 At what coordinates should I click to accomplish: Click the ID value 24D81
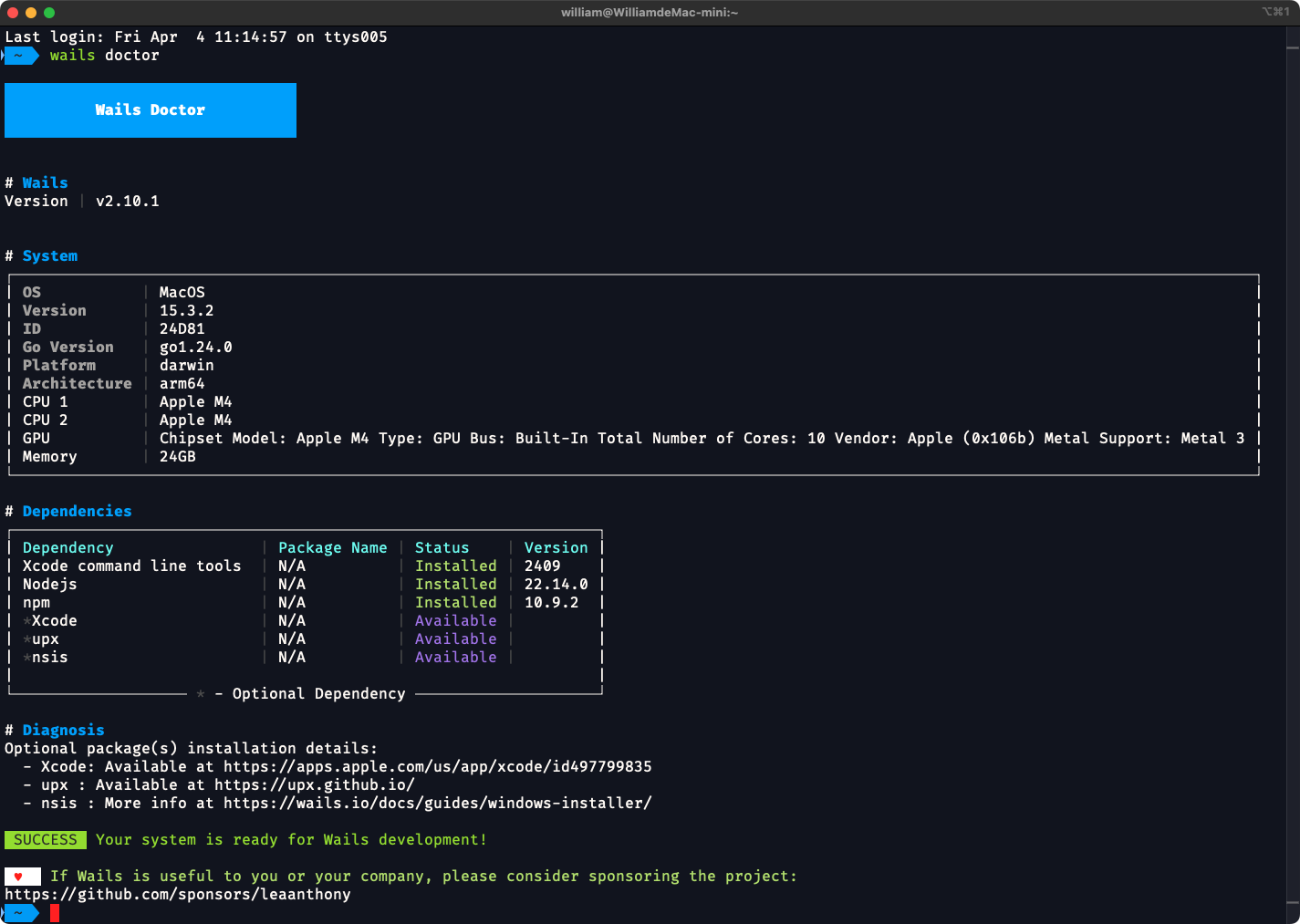pyautogui.click(x=182, y=329)
